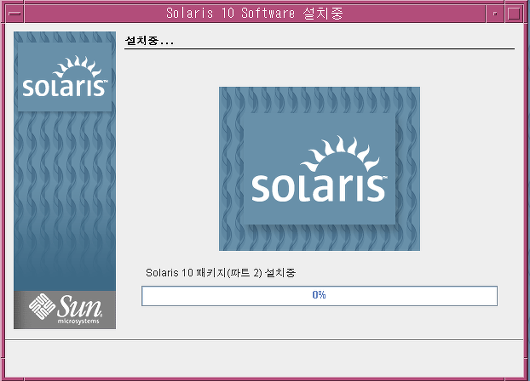Open the window menu button in title bar
Image resolution: width=530 pixels, height=381 pixels.
pos(15,14)
